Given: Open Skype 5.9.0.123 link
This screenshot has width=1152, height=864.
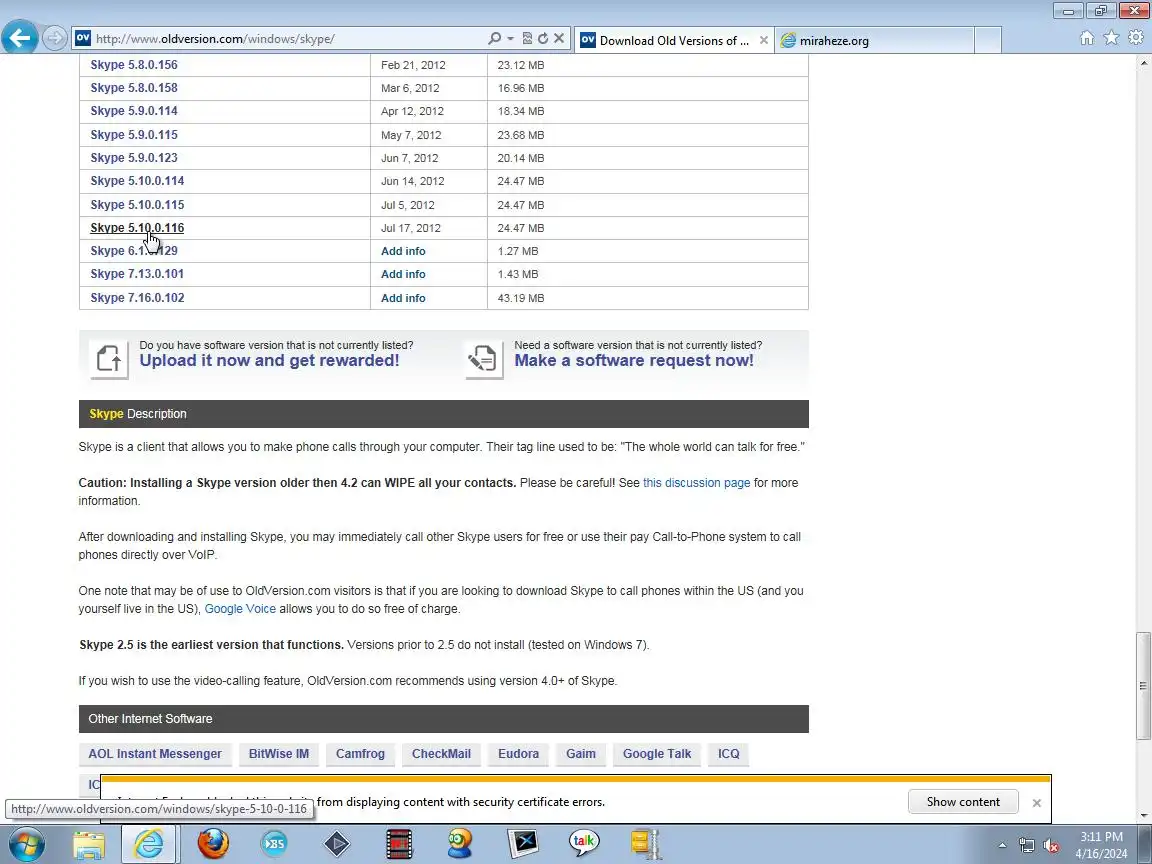Looking at the screenshot, I should tap(134, 157).
